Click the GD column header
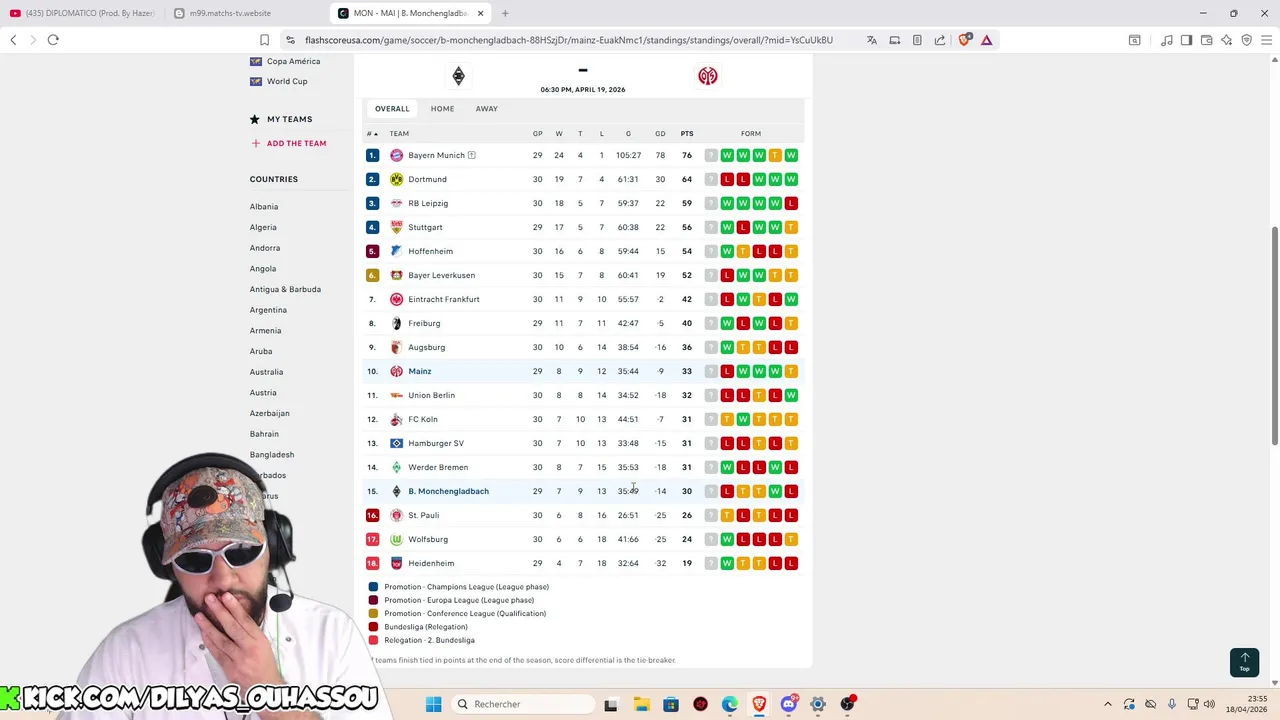This screenshot has width=1280, height=720. pyautogui.click(x=660, y=134)
